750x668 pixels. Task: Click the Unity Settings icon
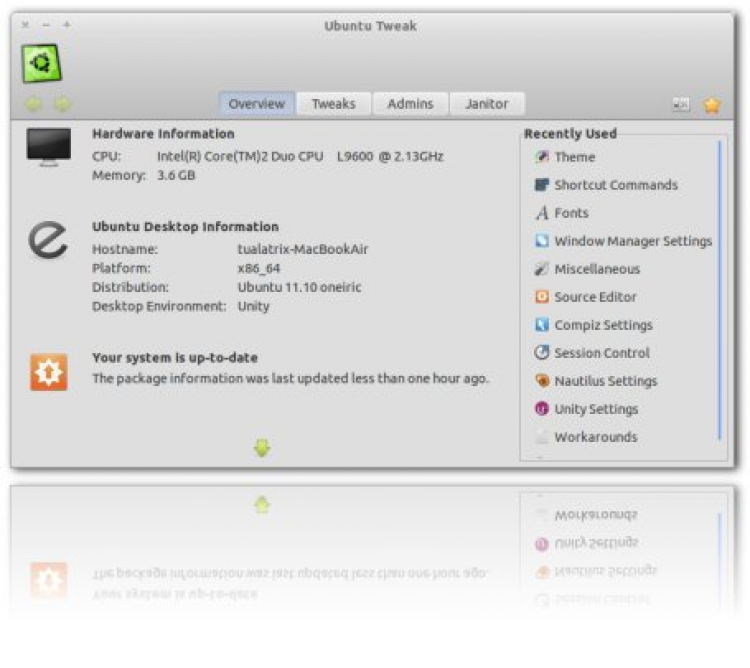541,409
